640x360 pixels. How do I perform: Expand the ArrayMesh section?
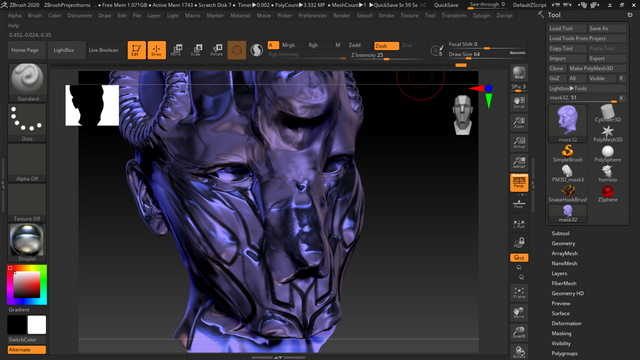click(x=564, y=253)
